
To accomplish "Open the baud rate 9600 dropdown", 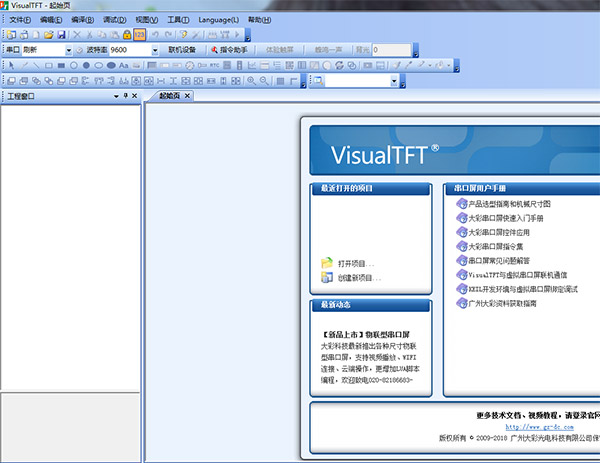I will click(155, 50).
